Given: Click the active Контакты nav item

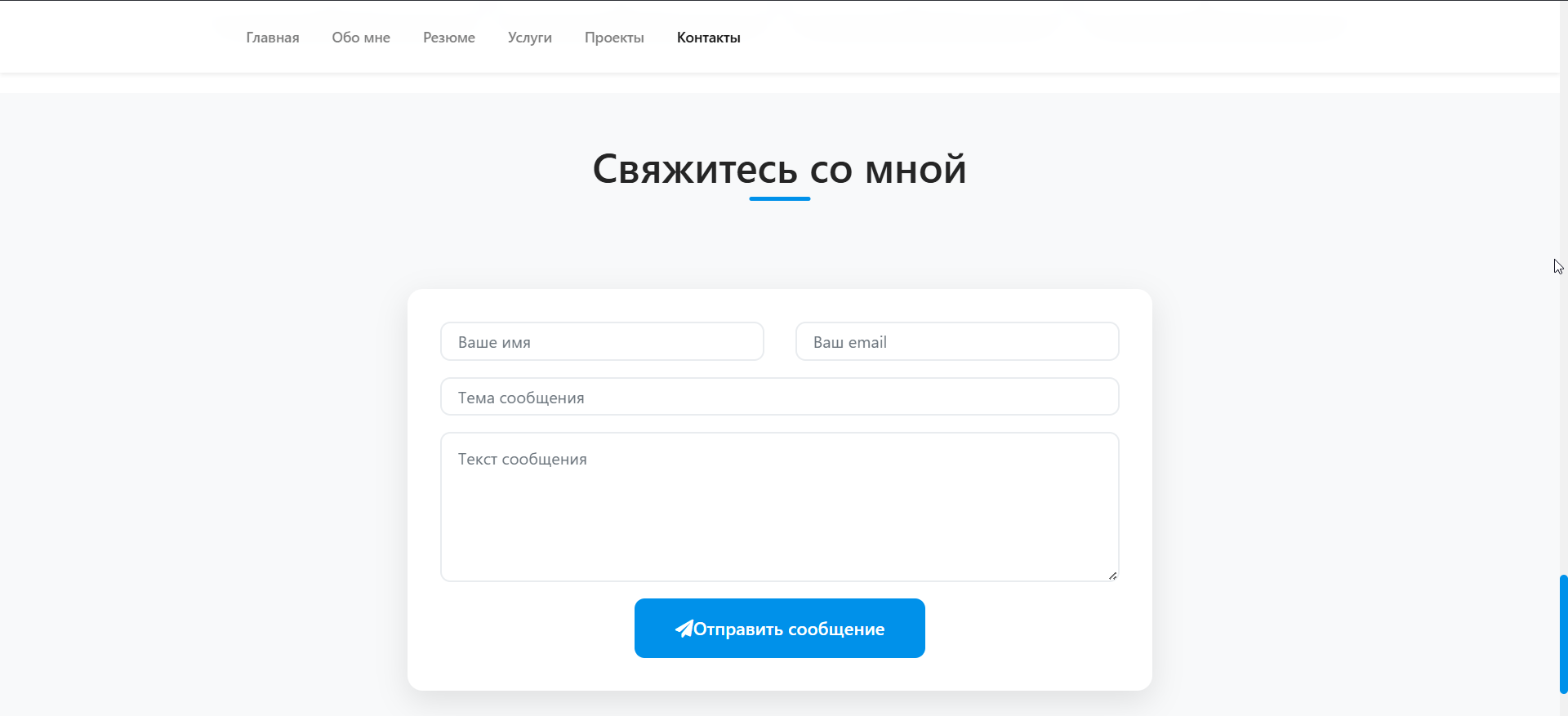Looking at the screenshot, I should coord(709,38).
